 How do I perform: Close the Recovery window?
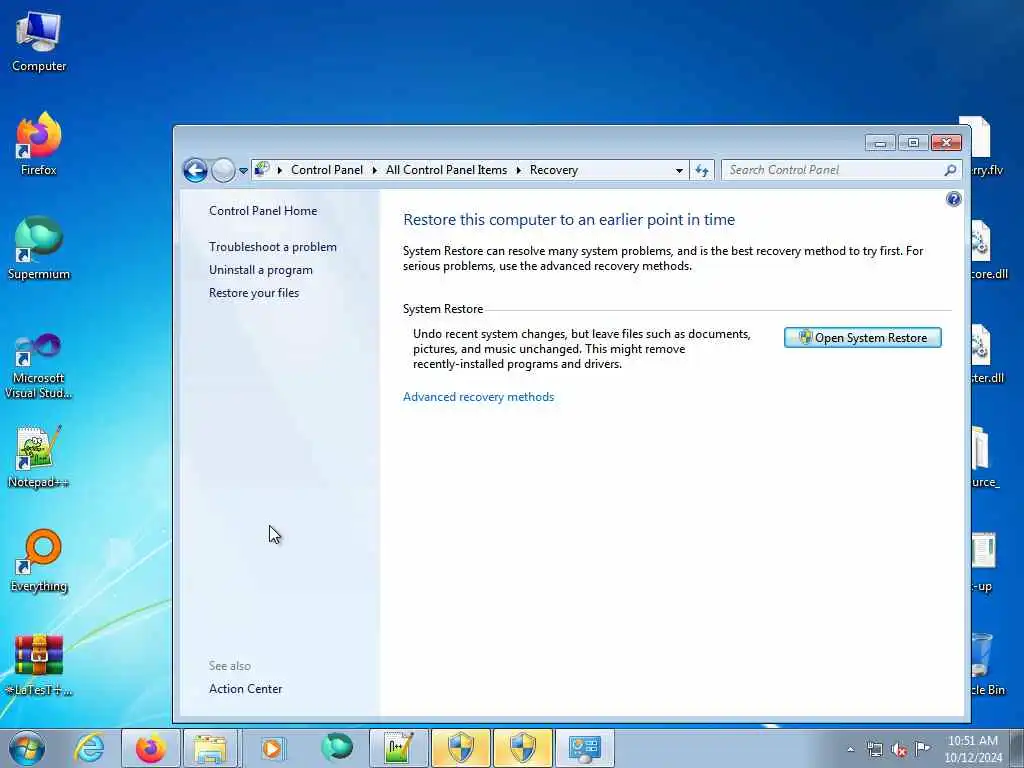pos(946,142)
